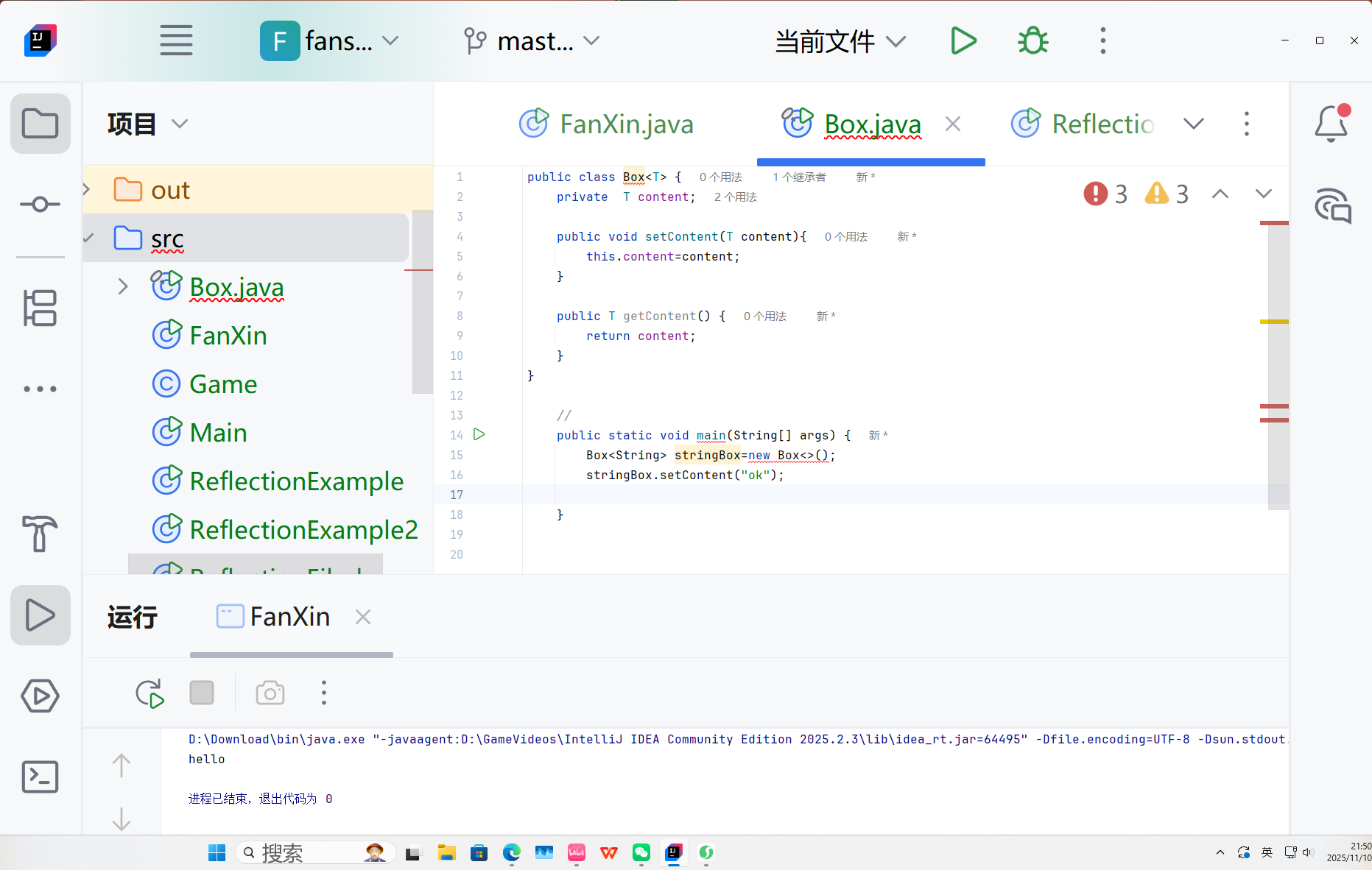1372x870 pixels.
Task: Switch to Reflection editor tab
Action: (1083, 124)
